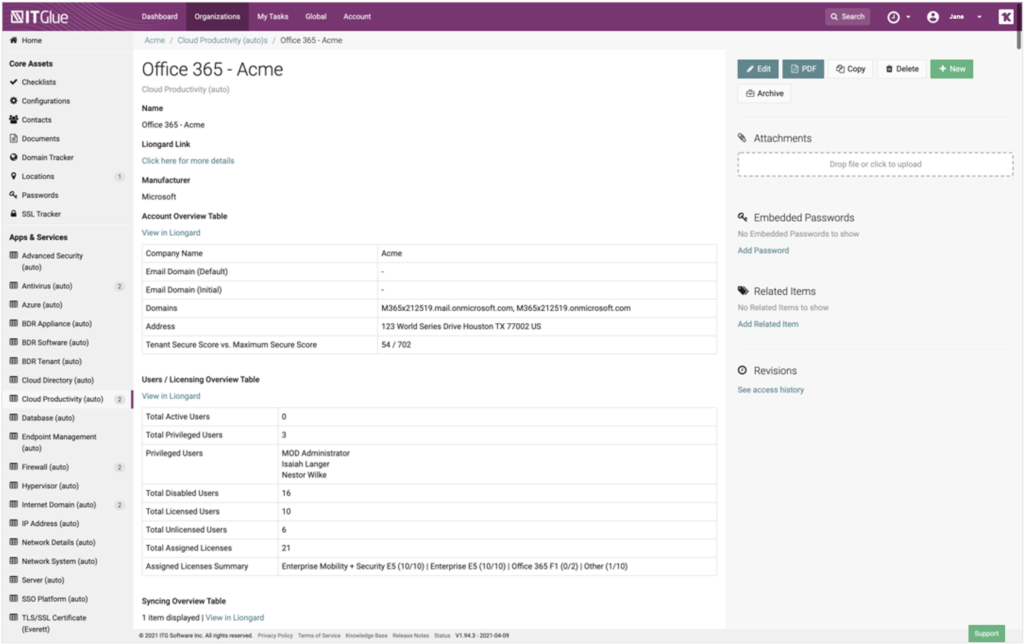Click the BDR Appliance (auto) table icon
The image size is (1024, 644).
[x=13, y=323]
